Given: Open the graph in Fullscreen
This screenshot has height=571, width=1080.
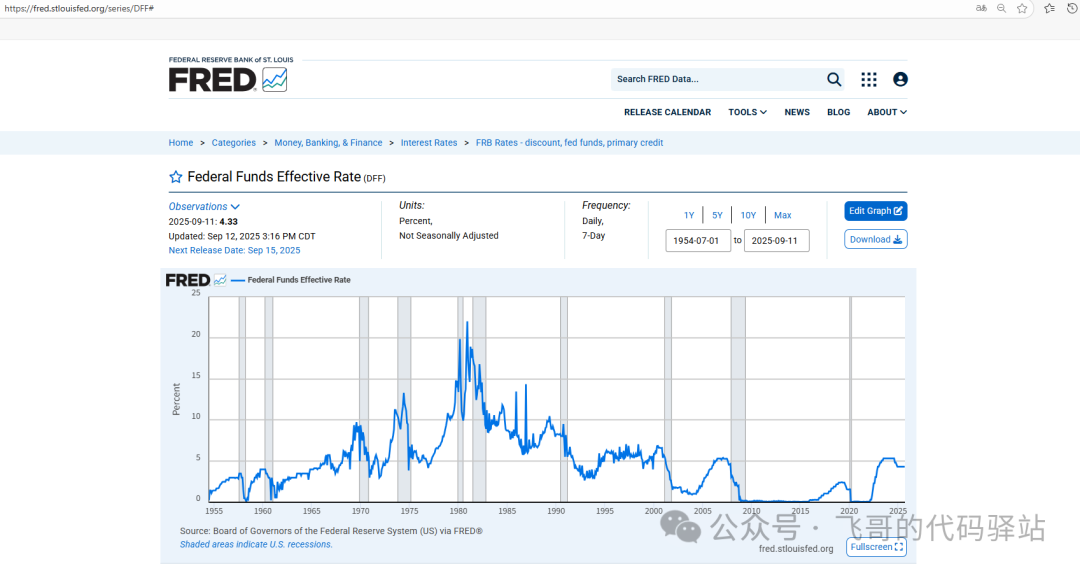Looking at the screenshot, I should tap(876, 547).
